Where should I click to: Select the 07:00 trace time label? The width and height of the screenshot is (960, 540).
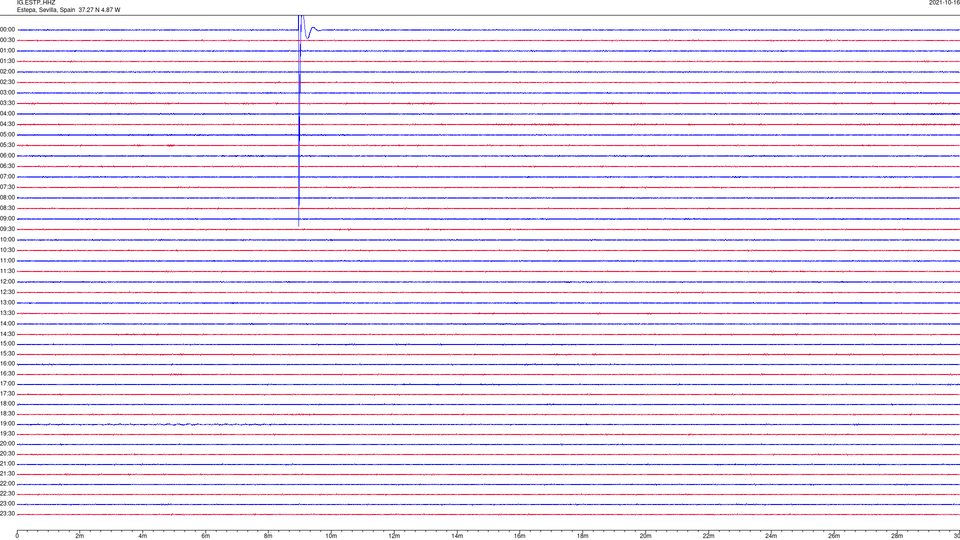(x=7, y=177)
